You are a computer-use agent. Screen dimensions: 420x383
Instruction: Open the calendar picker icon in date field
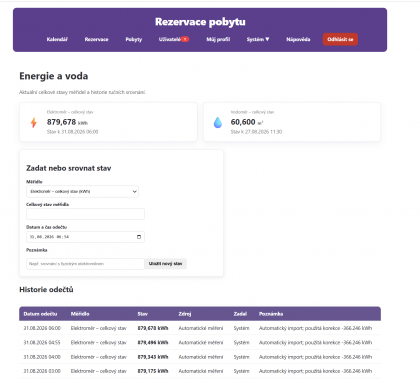(139, 237)
